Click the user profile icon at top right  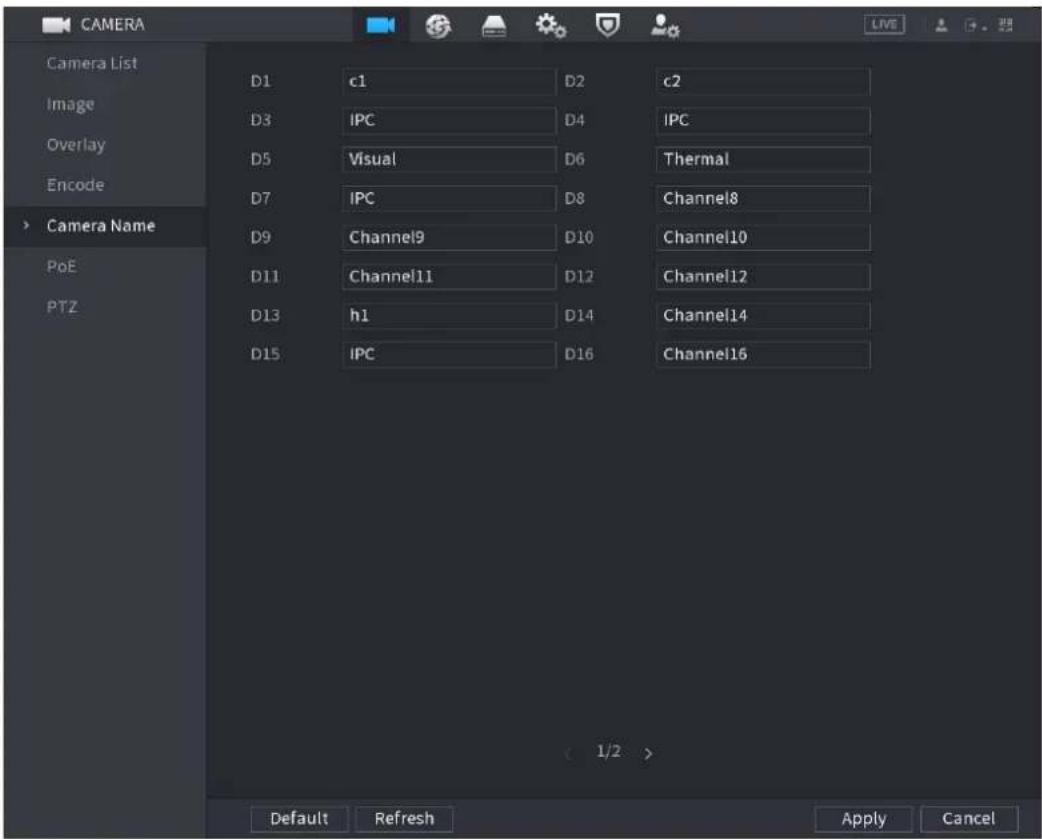pos(941,25)
